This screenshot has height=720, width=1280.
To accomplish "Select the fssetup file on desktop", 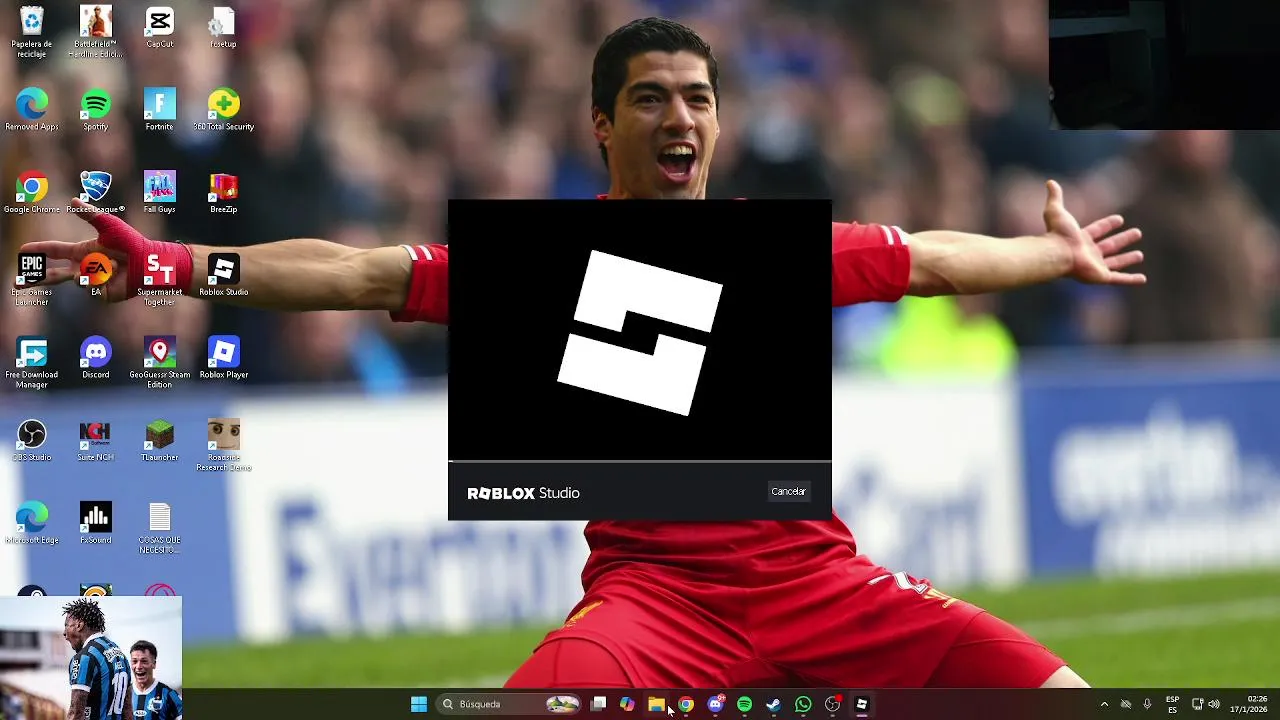I will (223, 28).
